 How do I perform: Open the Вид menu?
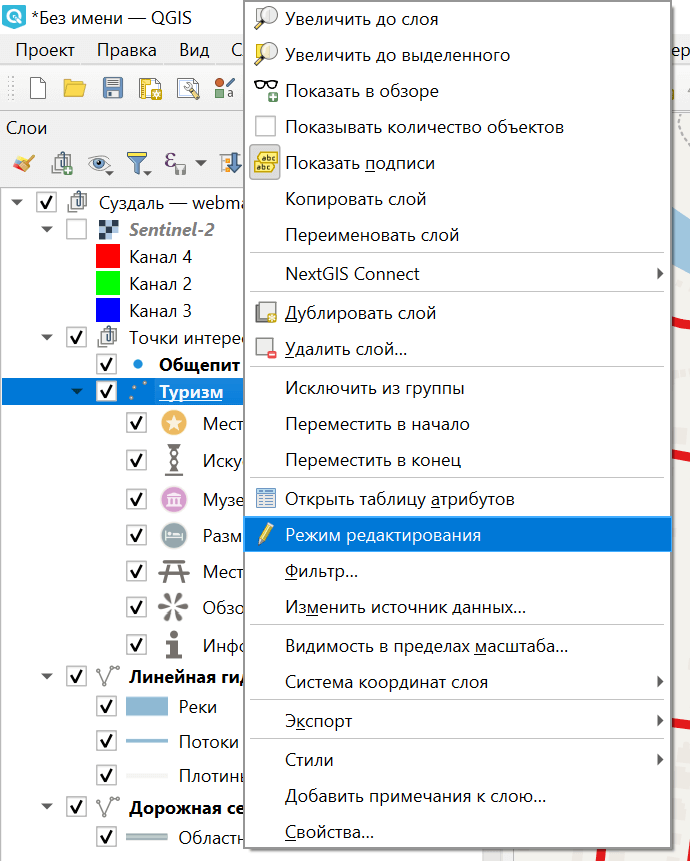(x=194, y=50)
